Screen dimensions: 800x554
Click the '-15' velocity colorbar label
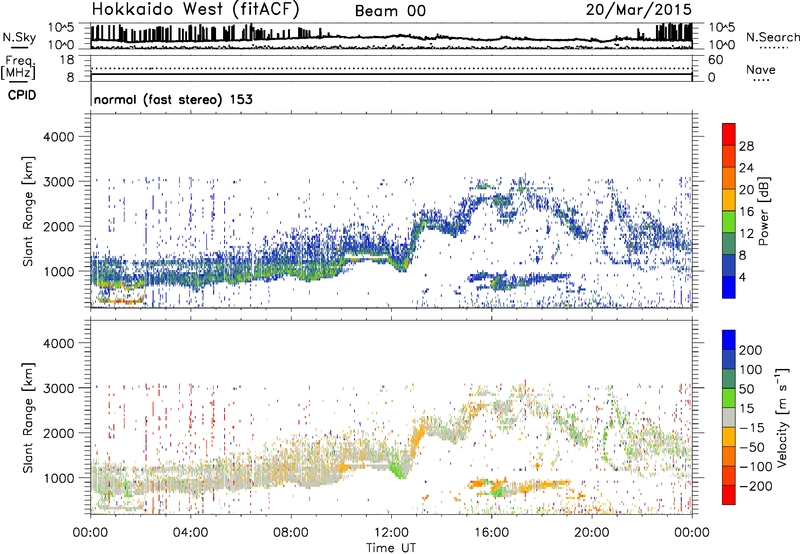click(x=752, y=428)
